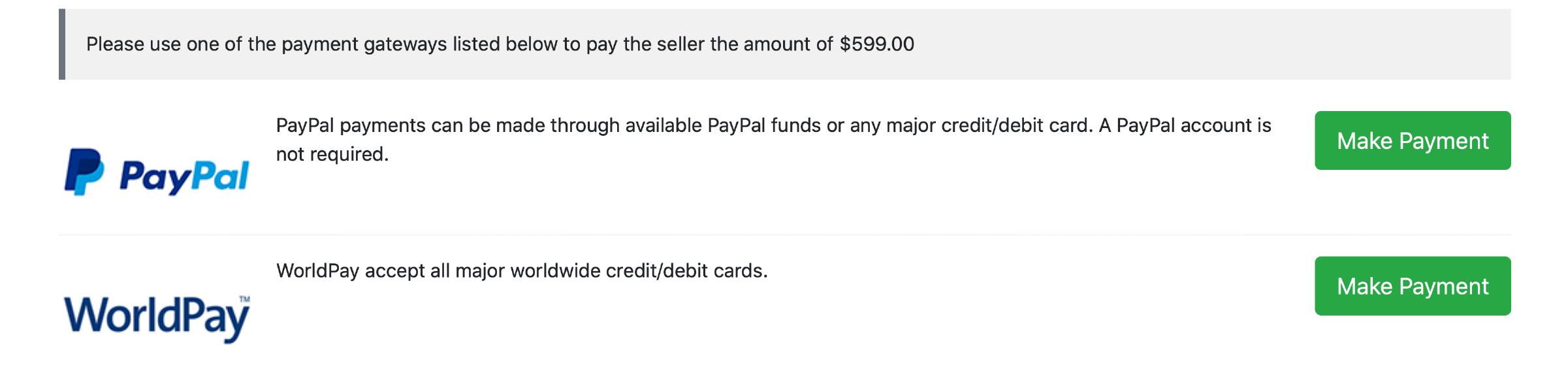The image size is (1568, 375).
Task: Click "A PayPal account is" text
Action: 1185,125
